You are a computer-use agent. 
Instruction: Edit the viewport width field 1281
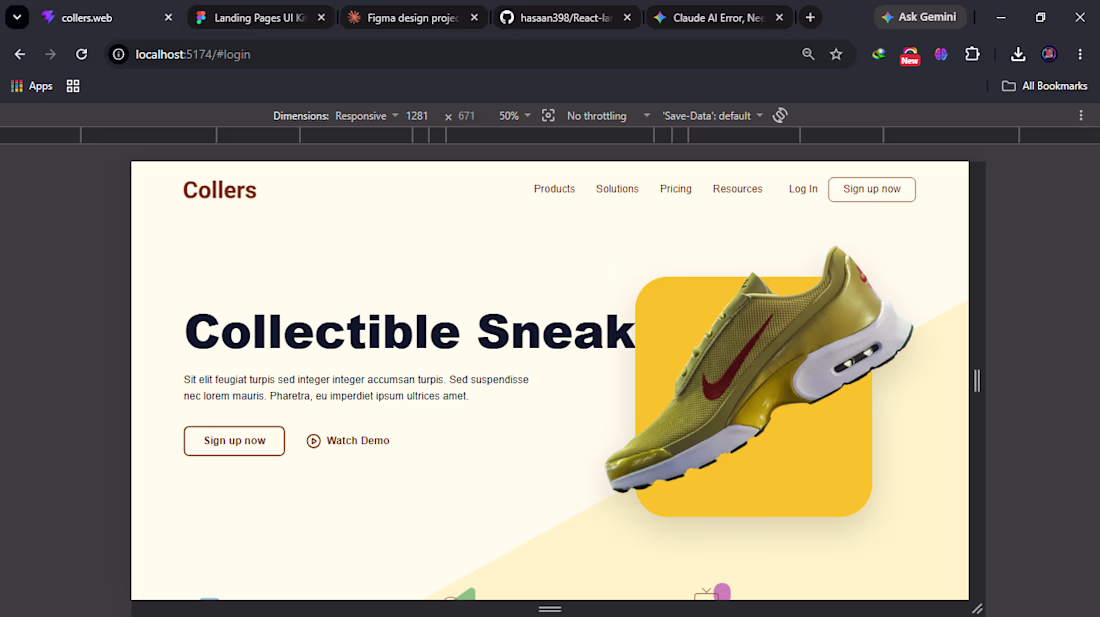417,116
